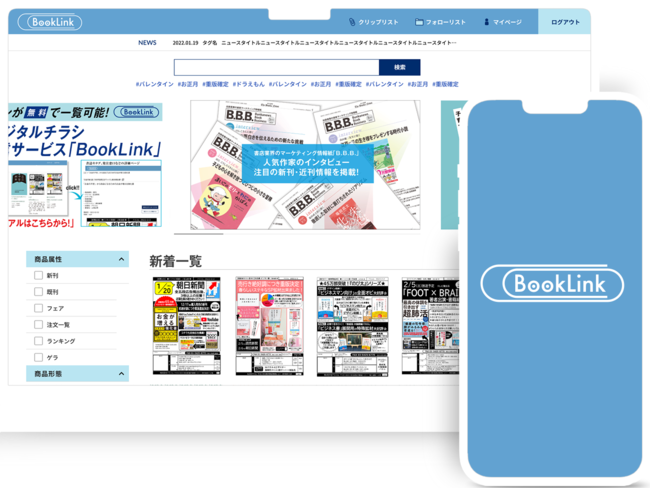Check the 新刊 checkbox

[x=39, y=275]
